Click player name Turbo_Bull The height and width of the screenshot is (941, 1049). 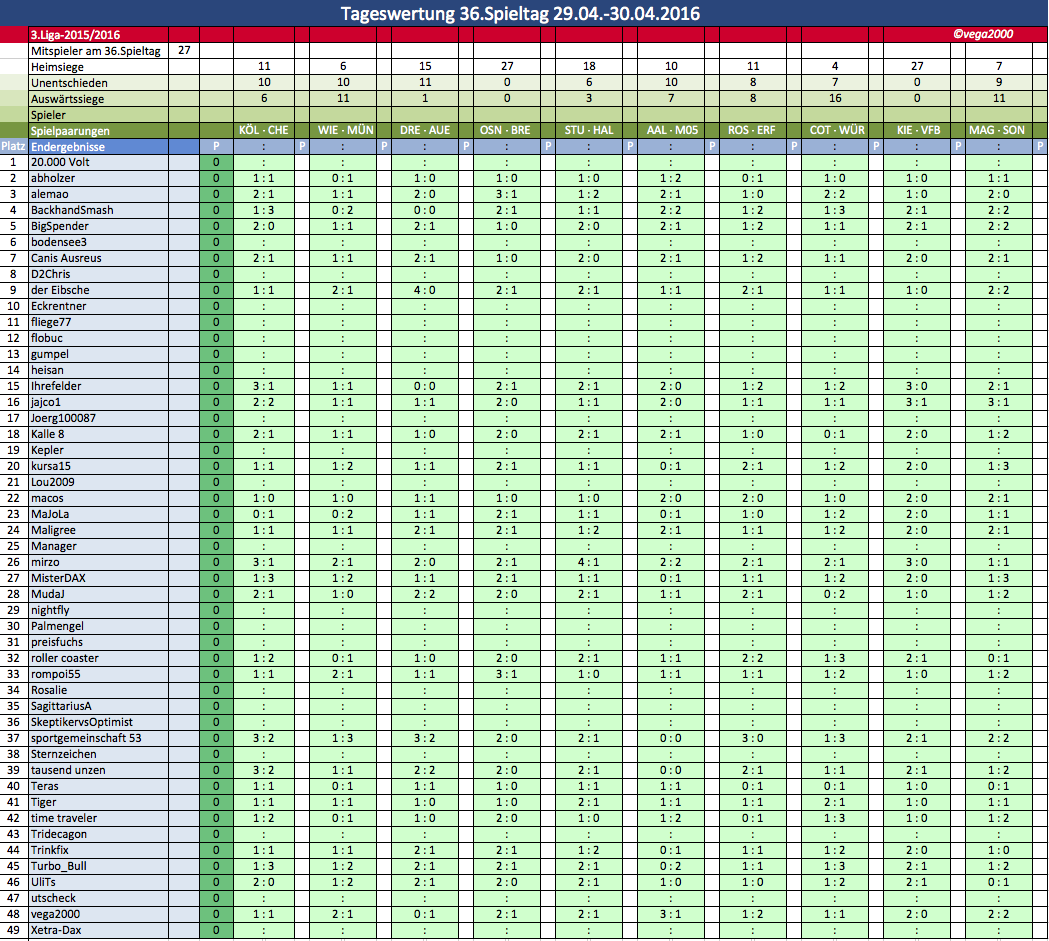pos(59,867)
